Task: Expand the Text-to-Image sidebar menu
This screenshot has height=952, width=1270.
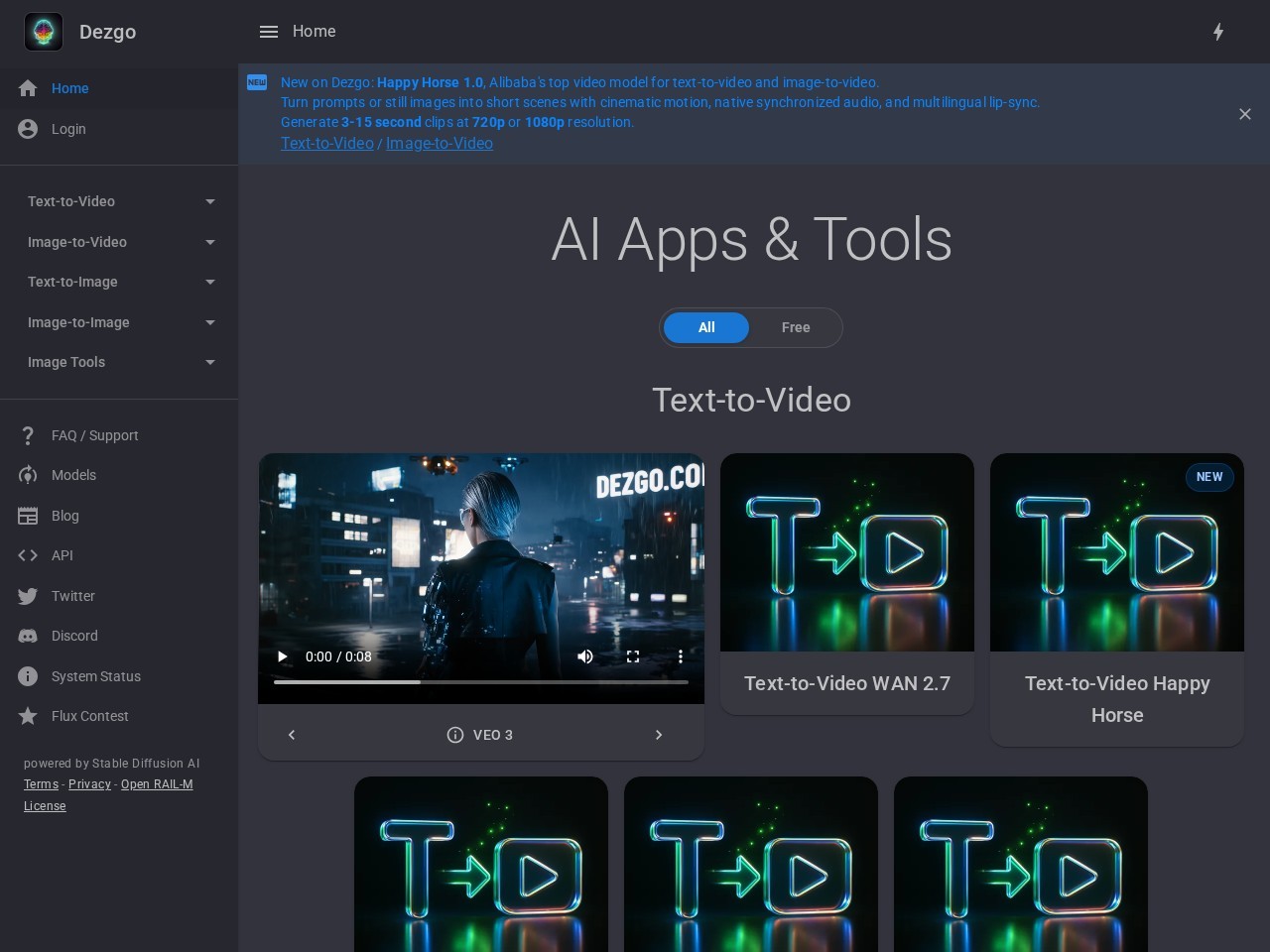Action: point(119,282)
